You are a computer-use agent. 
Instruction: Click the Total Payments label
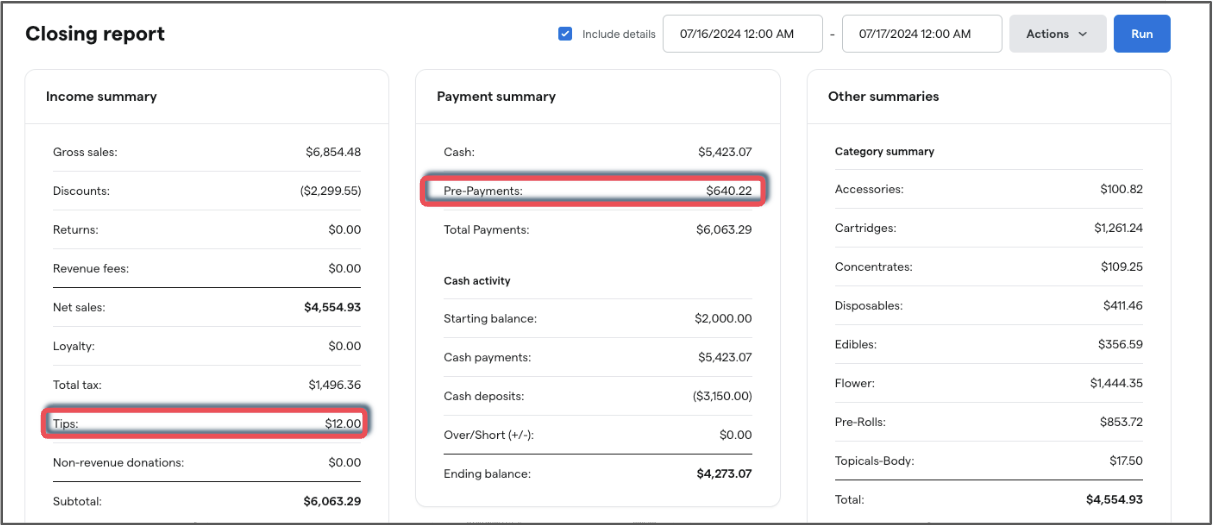pos(487,230)
